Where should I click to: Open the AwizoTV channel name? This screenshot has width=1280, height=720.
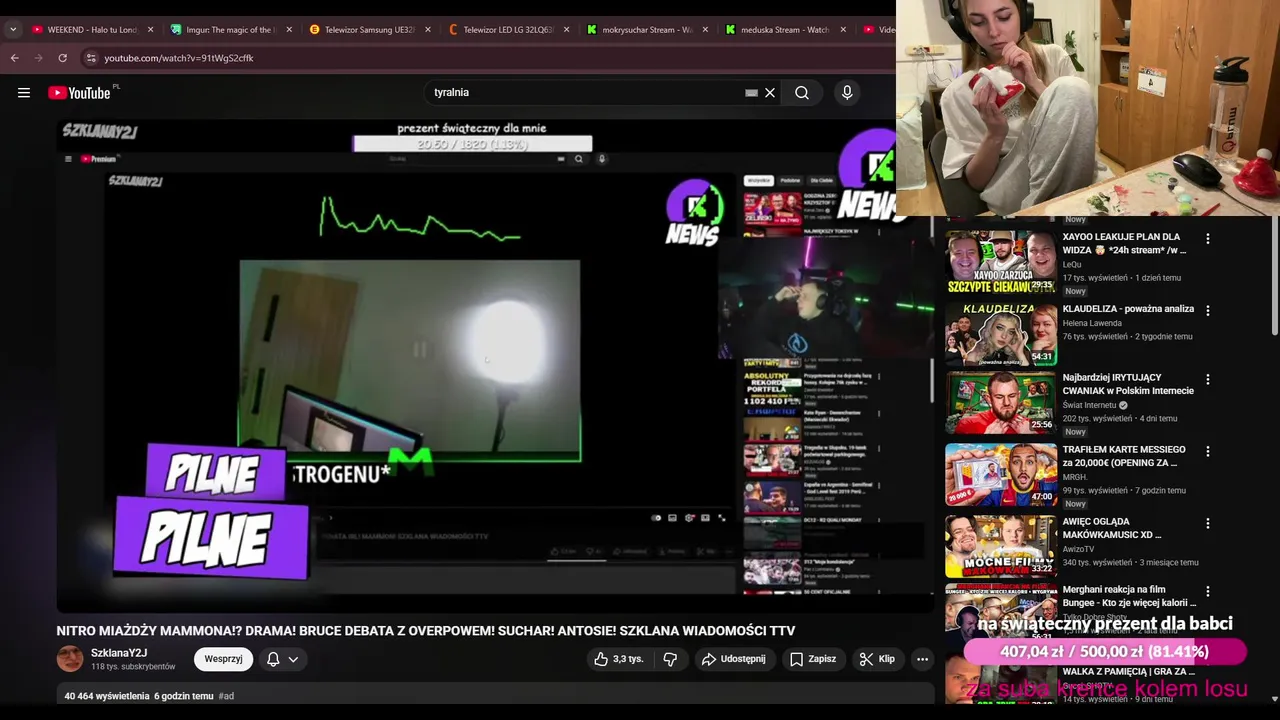pos(1079,549)
